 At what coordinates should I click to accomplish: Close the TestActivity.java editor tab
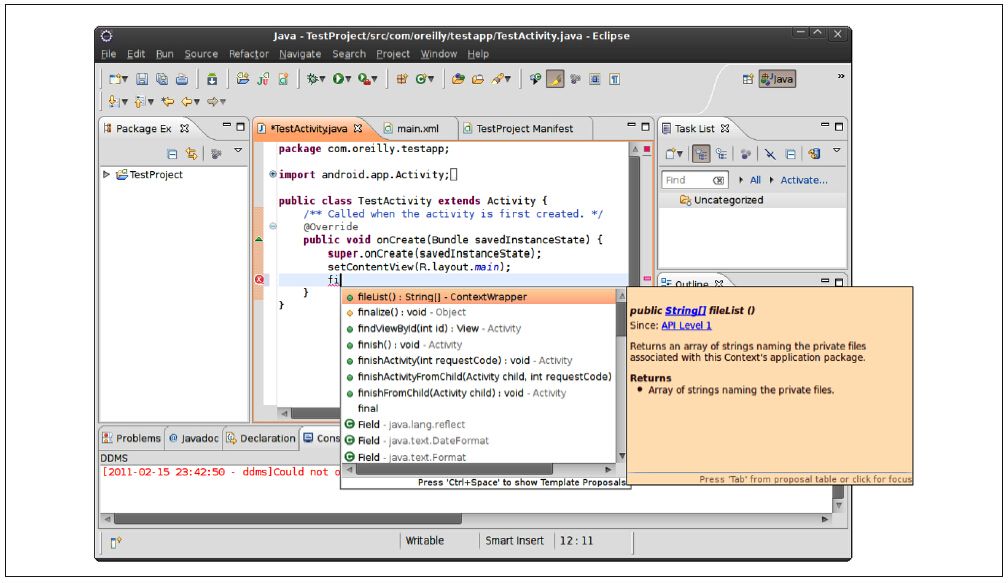(358, 129)
